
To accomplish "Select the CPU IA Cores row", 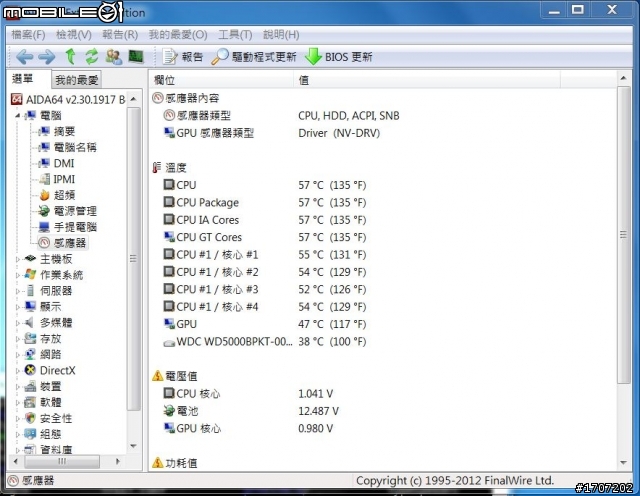I will point(265,220).
